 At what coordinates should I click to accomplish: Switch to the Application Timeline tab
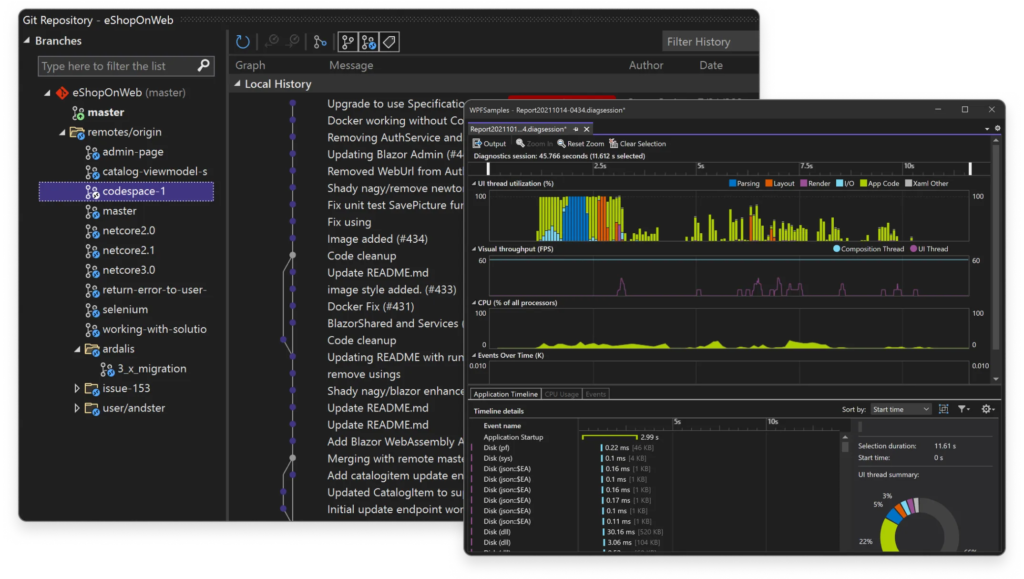tap(505, 395)
